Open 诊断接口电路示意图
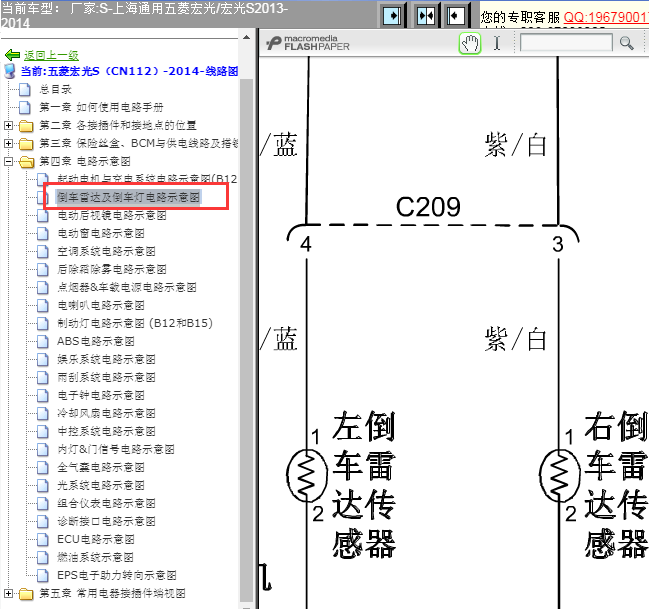 [106, 521]
